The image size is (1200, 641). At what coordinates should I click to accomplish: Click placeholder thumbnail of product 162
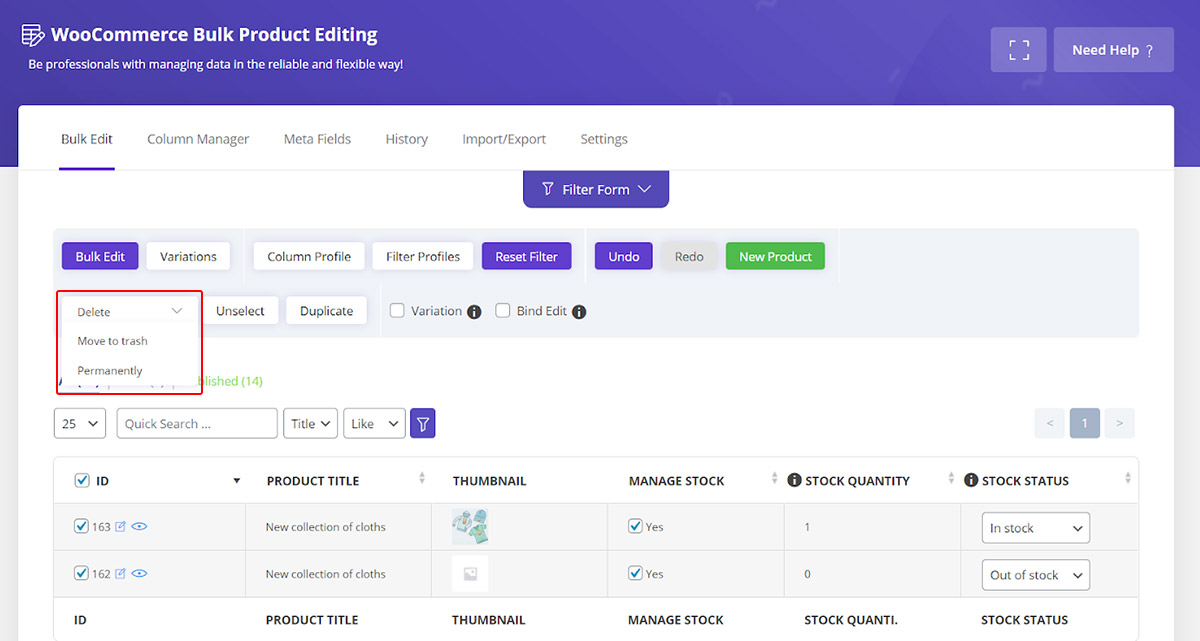tap(470, 574)
